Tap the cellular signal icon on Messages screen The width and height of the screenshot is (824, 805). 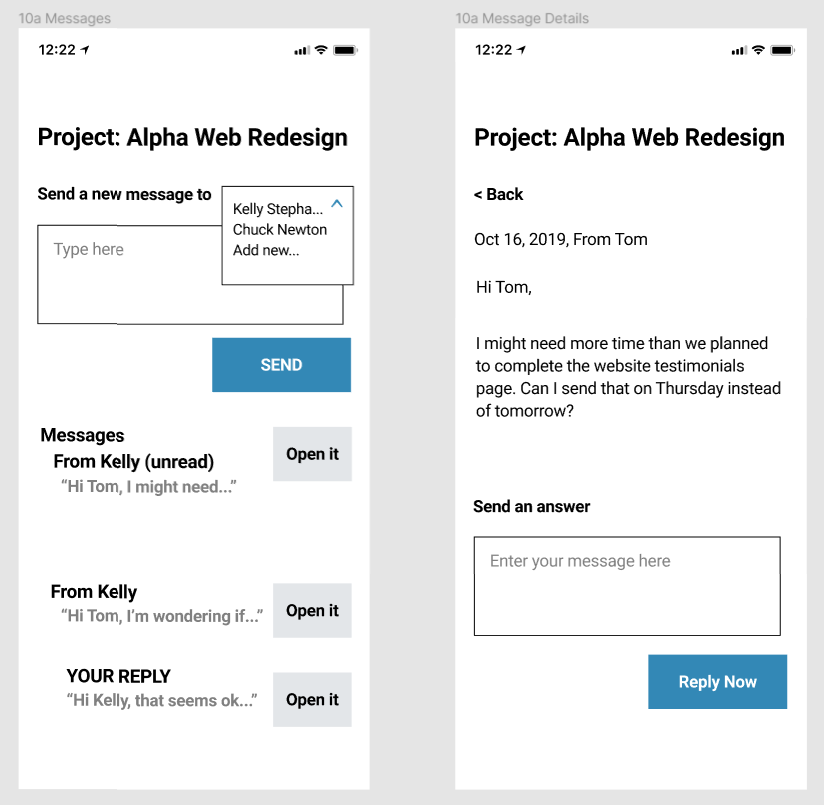[302, 51]
